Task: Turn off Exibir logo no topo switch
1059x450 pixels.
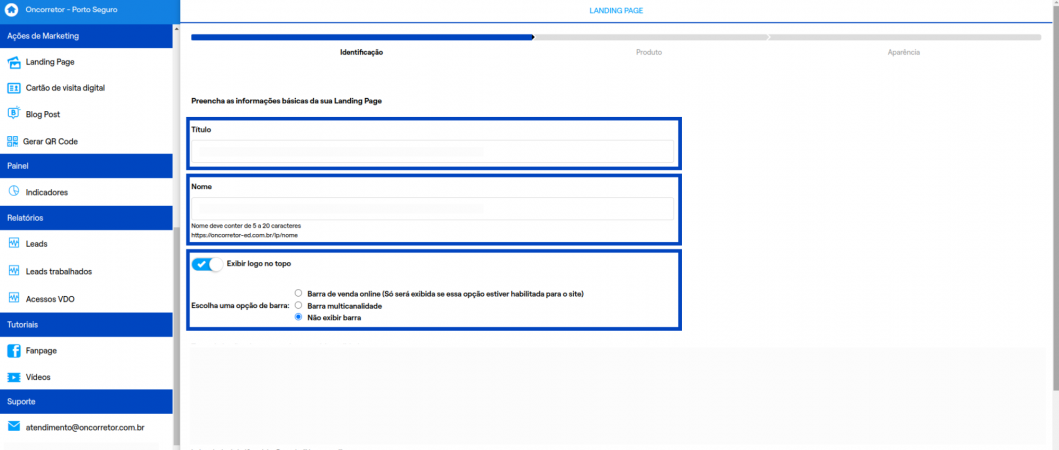Action: pos(207,264)
